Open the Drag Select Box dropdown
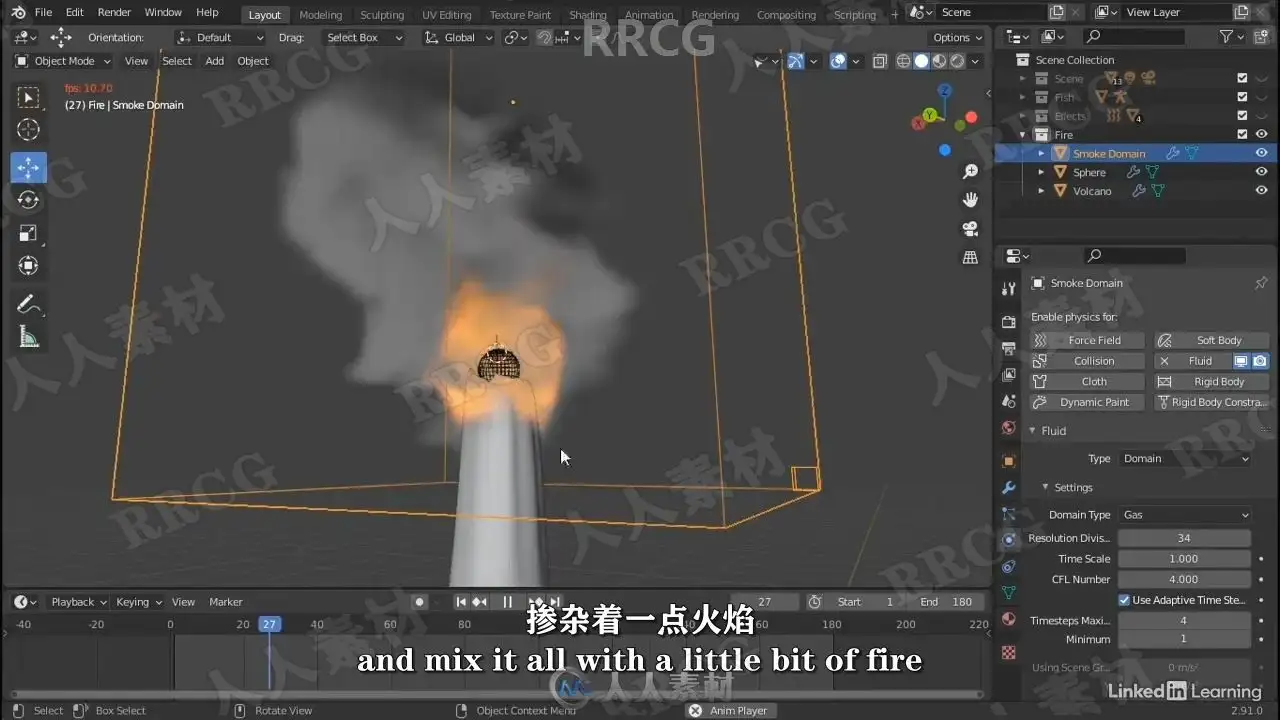This screenshot has width=1280, height=720. (363, 37)
